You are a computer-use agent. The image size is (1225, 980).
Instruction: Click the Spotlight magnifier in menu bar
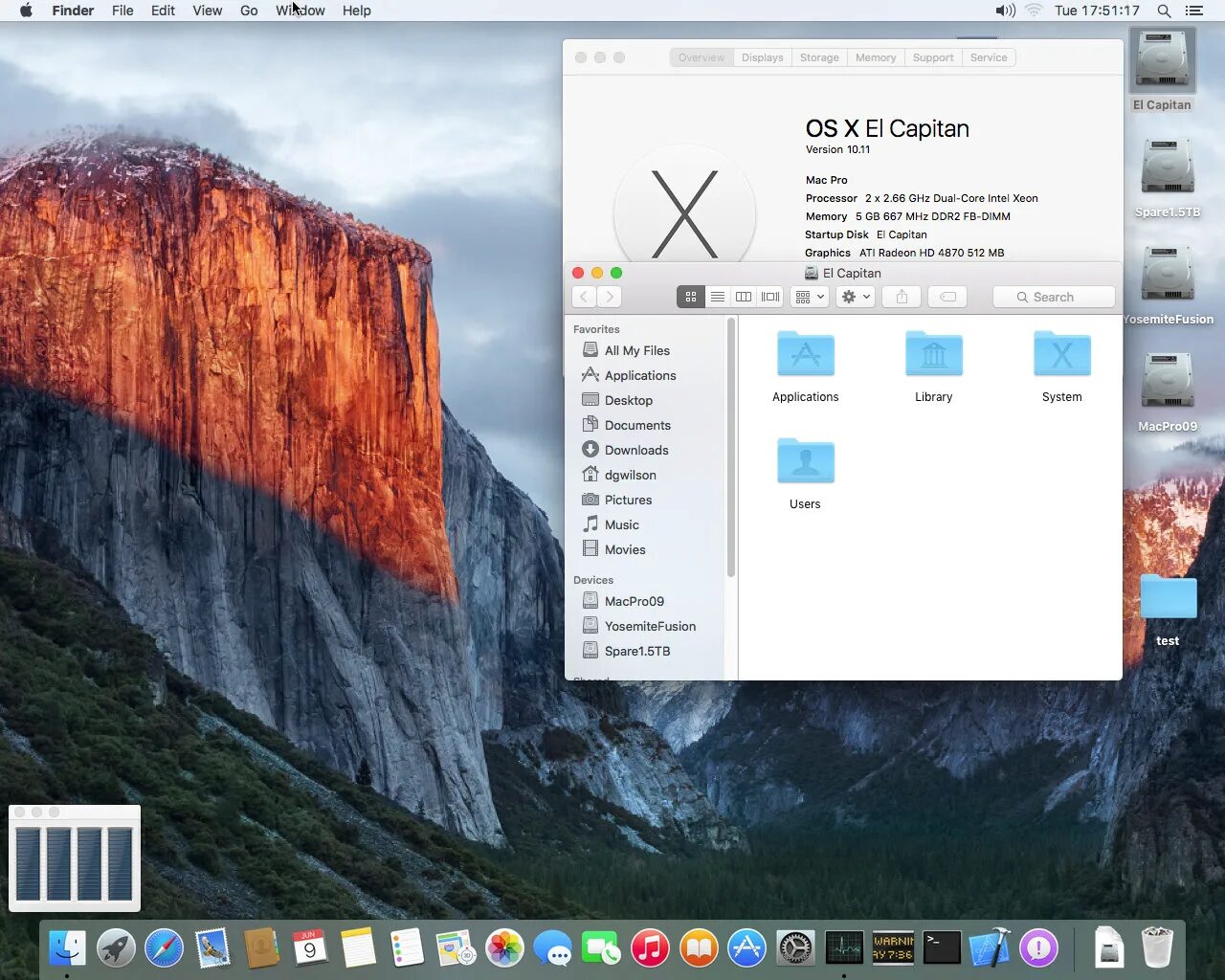1164,11
